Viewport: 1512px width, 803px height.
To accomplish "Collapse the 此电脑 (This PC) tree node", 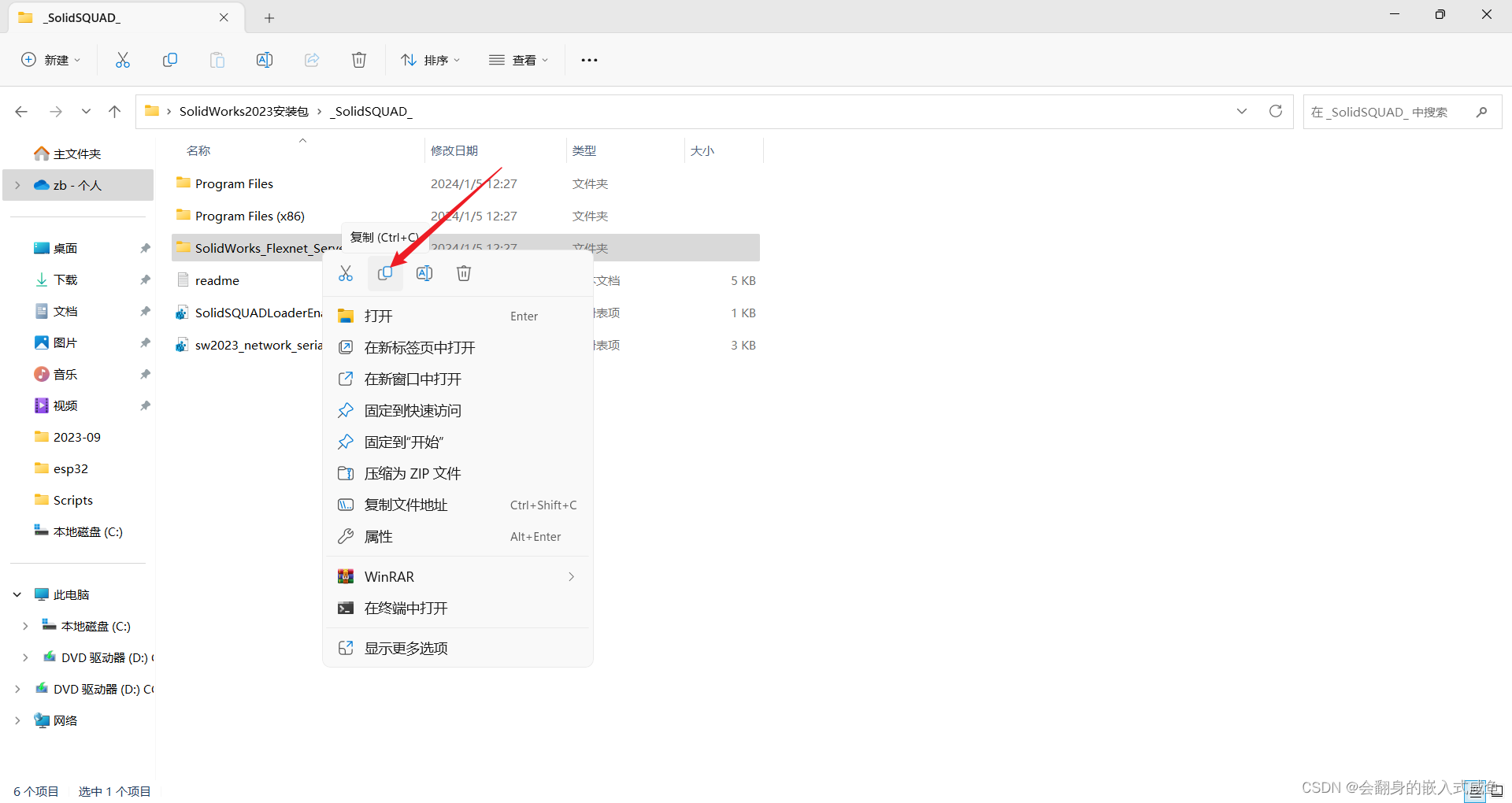I will (x=17, y=594).
